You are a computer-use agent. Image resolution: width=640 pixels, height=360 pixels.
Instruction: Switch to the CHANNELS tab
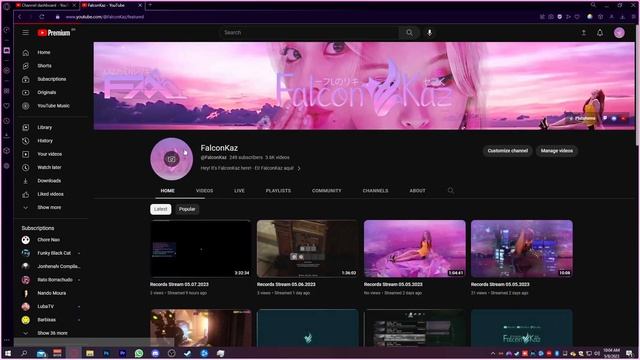tap(376, 191)
